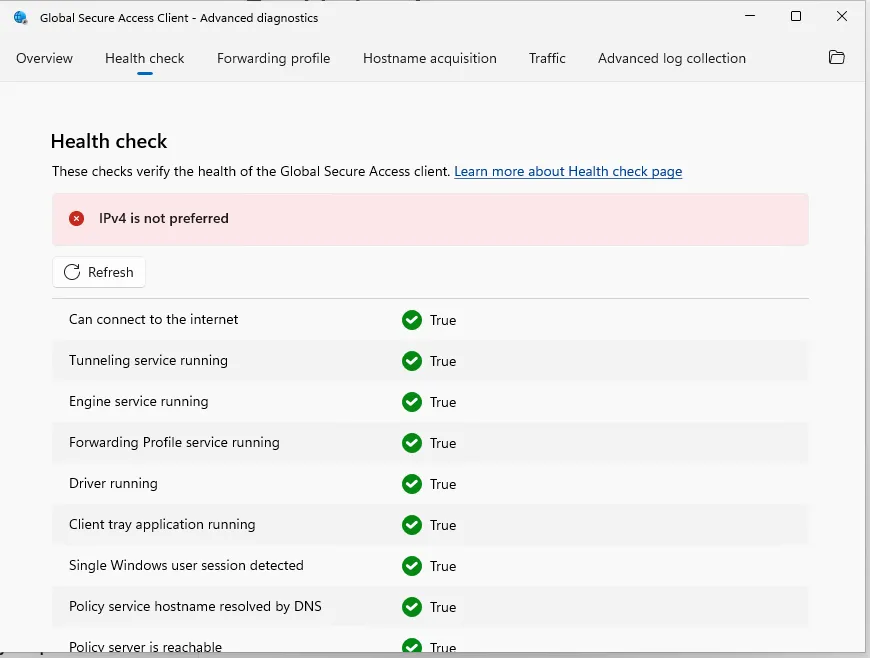Click True value for Can connect to internet
The width and height of the screenshot is (870, 658).
(443, 321)
